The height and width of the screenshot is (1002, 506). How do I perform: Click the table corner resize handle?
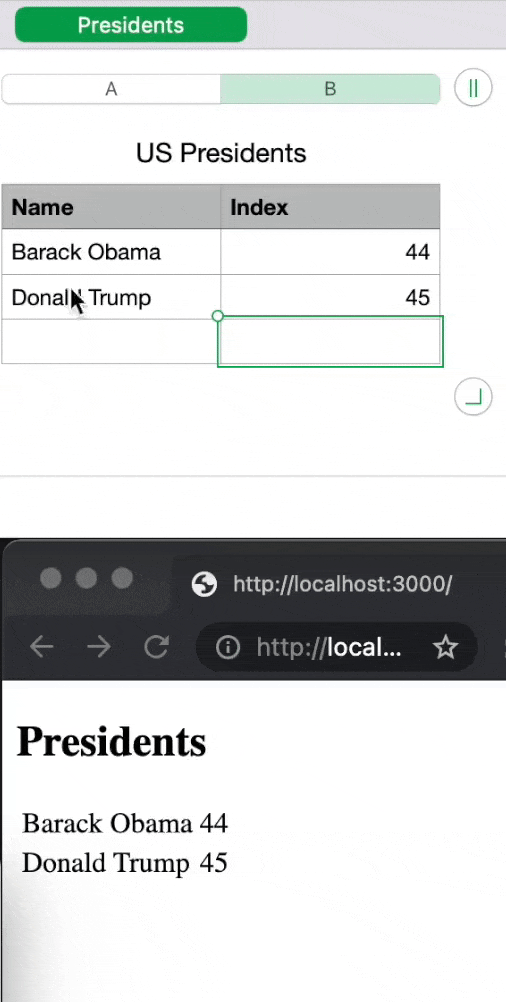click(x=473, y=397)
